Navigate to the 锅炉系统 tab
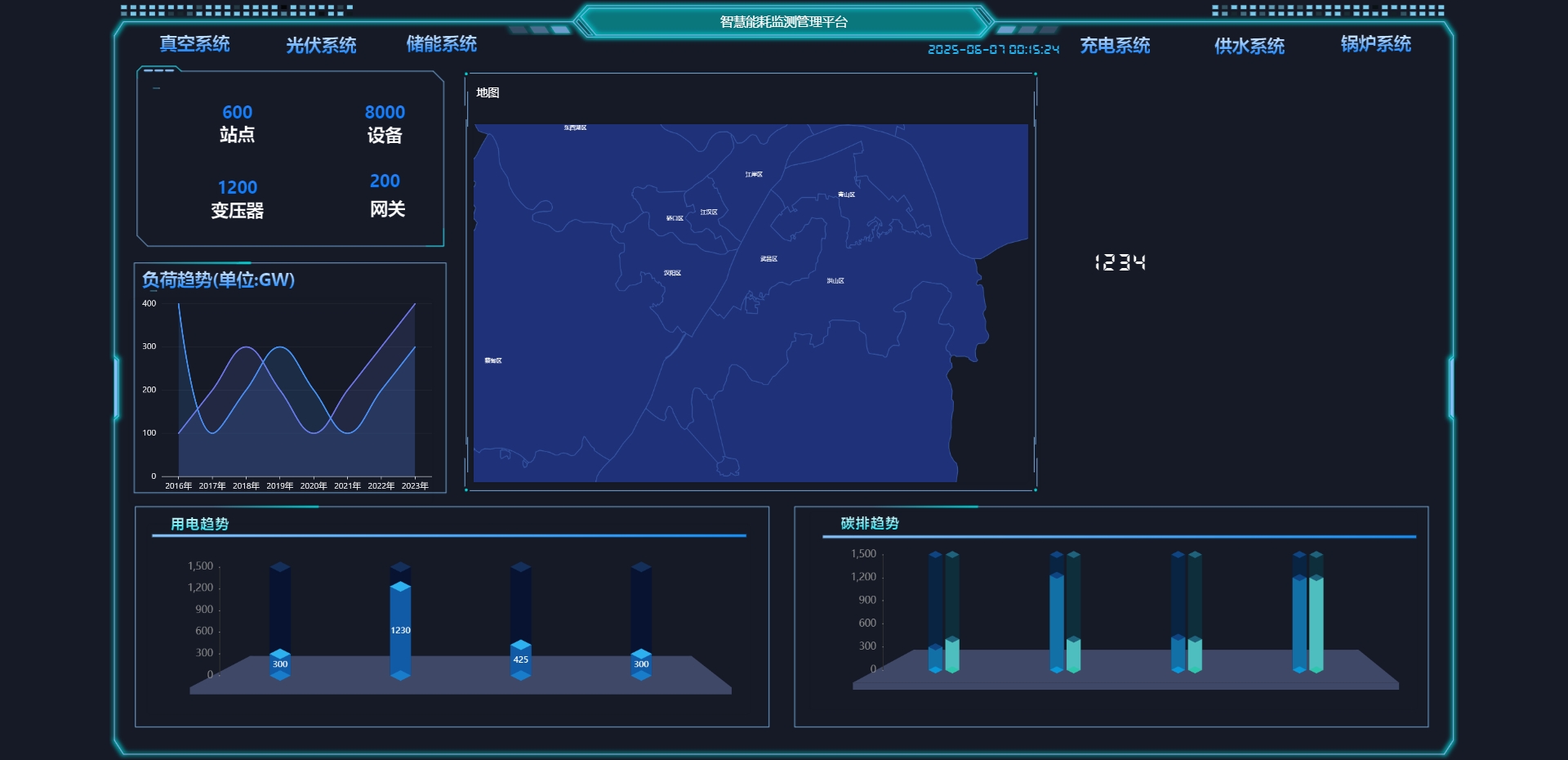Screen dimensions: 1568x760 click(x=1375, y=44)
